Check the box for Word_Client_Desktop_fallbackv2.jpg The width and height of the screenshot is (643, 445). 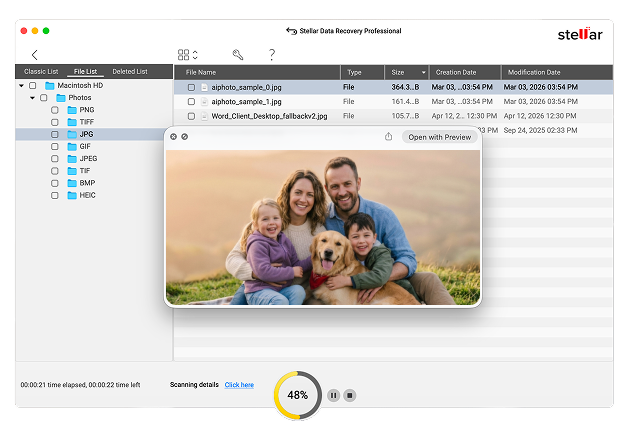191,116
